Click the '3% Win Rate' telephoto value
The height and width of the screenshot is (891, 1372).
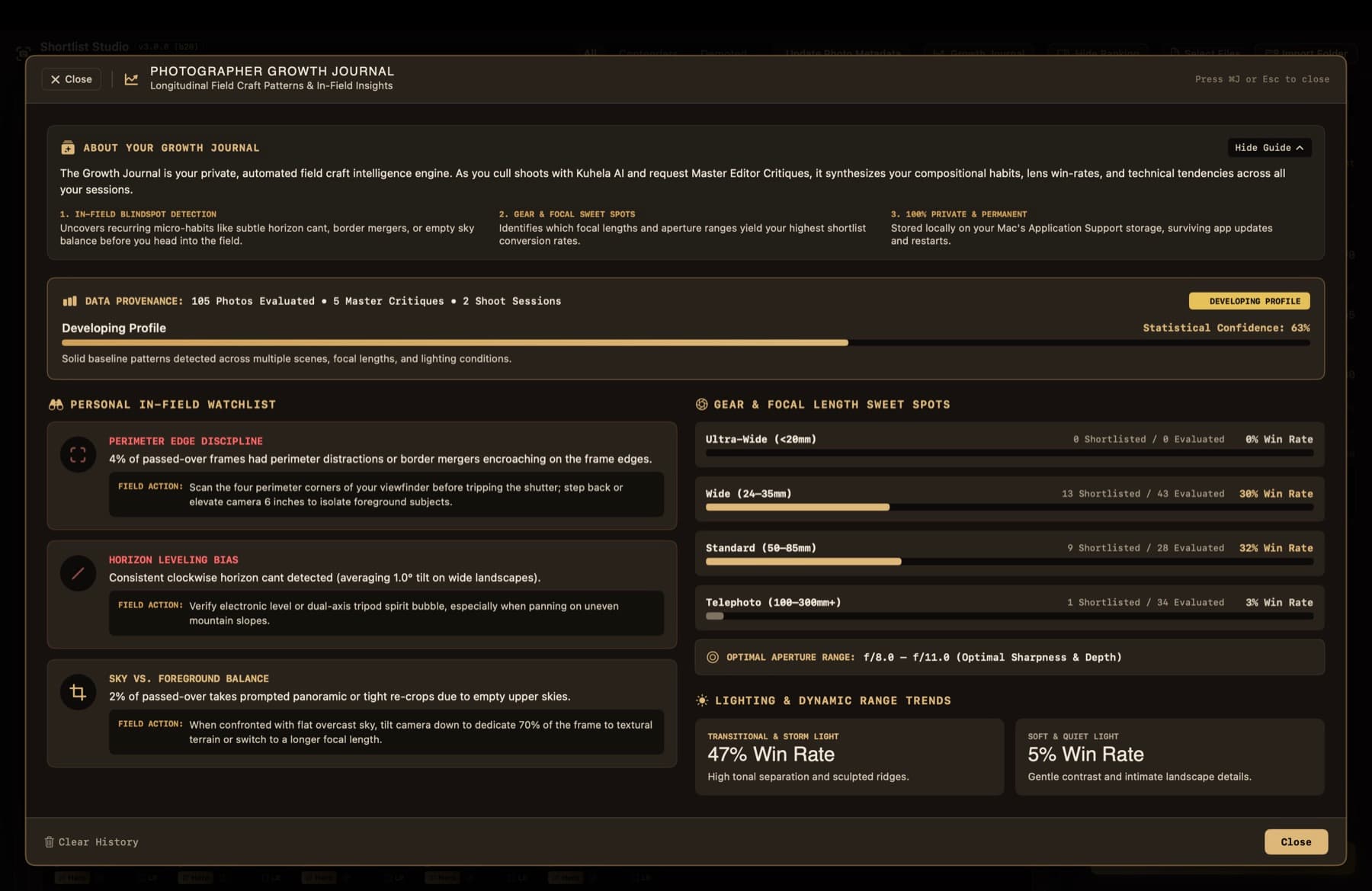click(x=1279, y=603)
